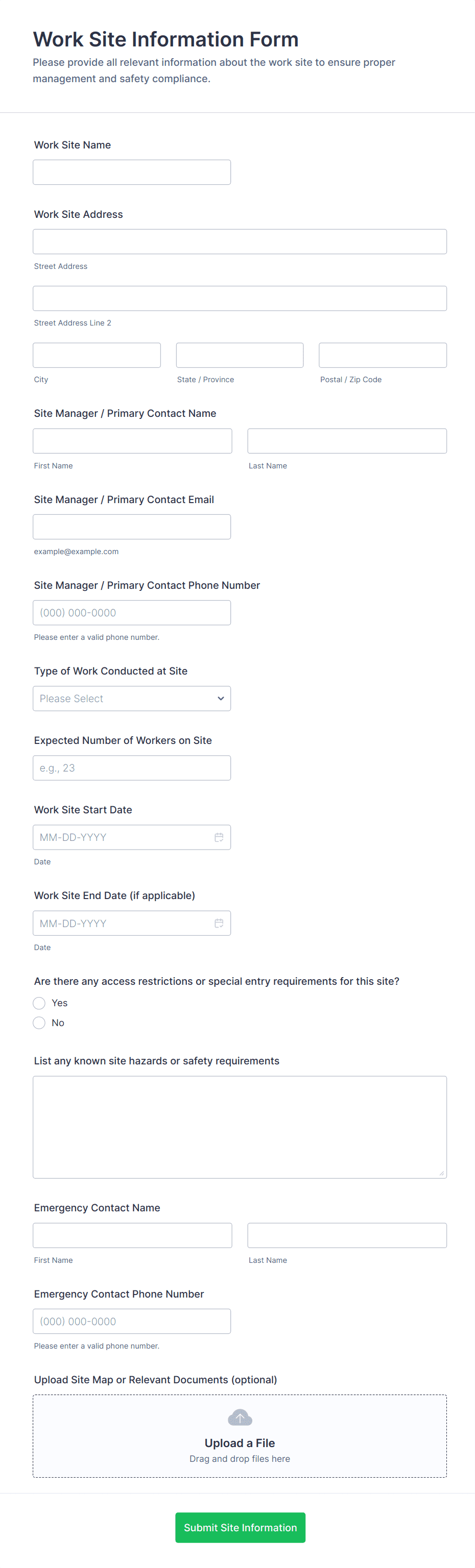The width and height of the screenshot is (475, 1568).
Task: Select Yes for access restrictions
Action: pos(40,1003)
